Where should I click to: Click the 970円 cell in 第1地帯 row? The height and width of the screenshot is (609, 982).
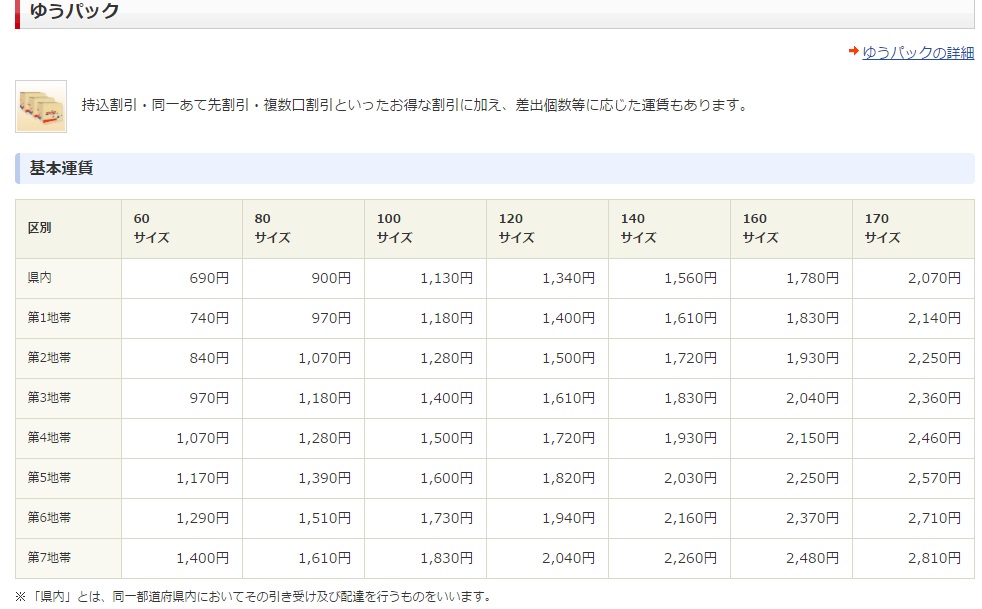pyautogui.click(x=303, y=318)
